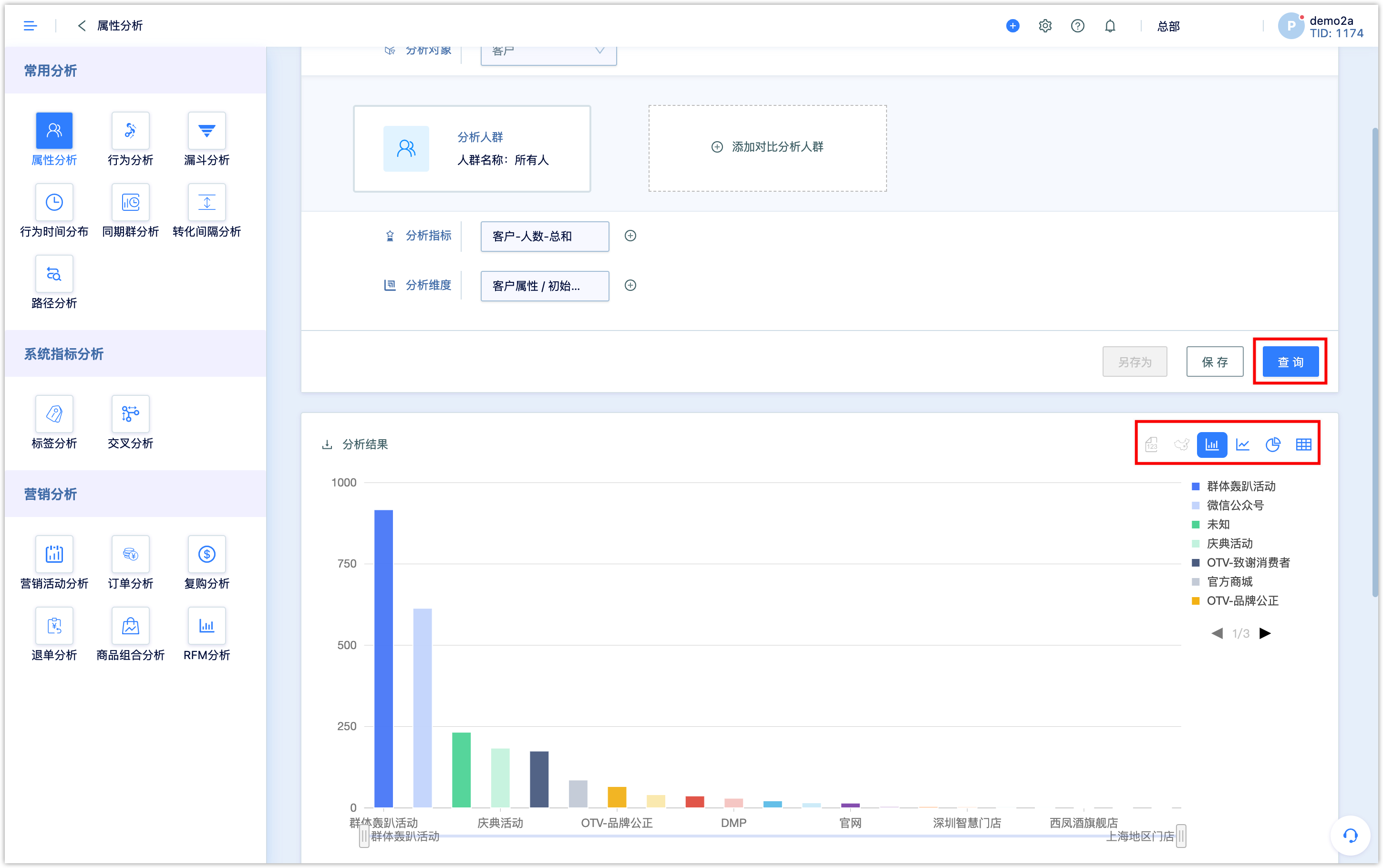Download the 分析结果 via download icon
The width and height of the screenshot is (1383, 868).
pos(327,444)
